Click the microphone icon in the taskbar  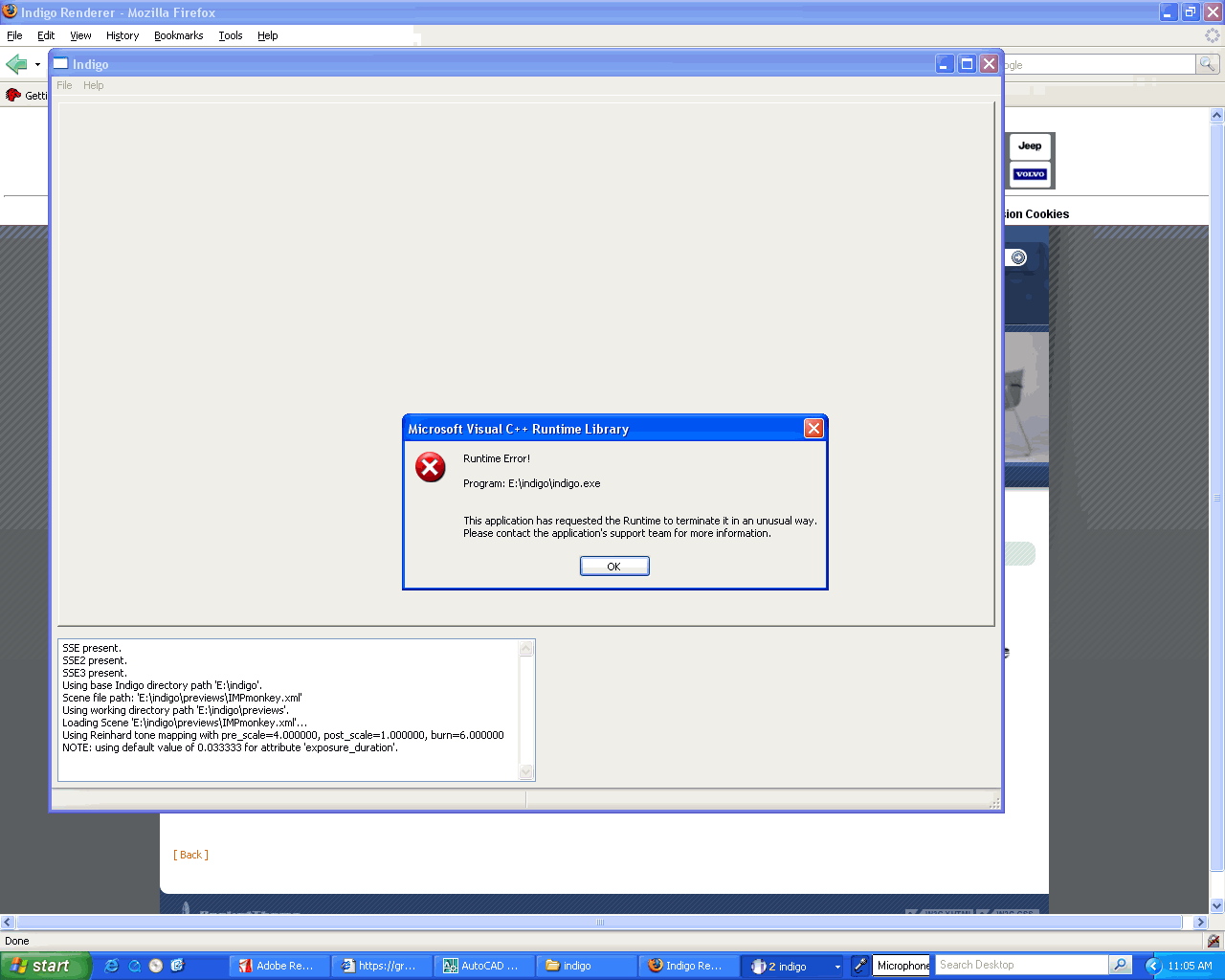click(860, 966)
